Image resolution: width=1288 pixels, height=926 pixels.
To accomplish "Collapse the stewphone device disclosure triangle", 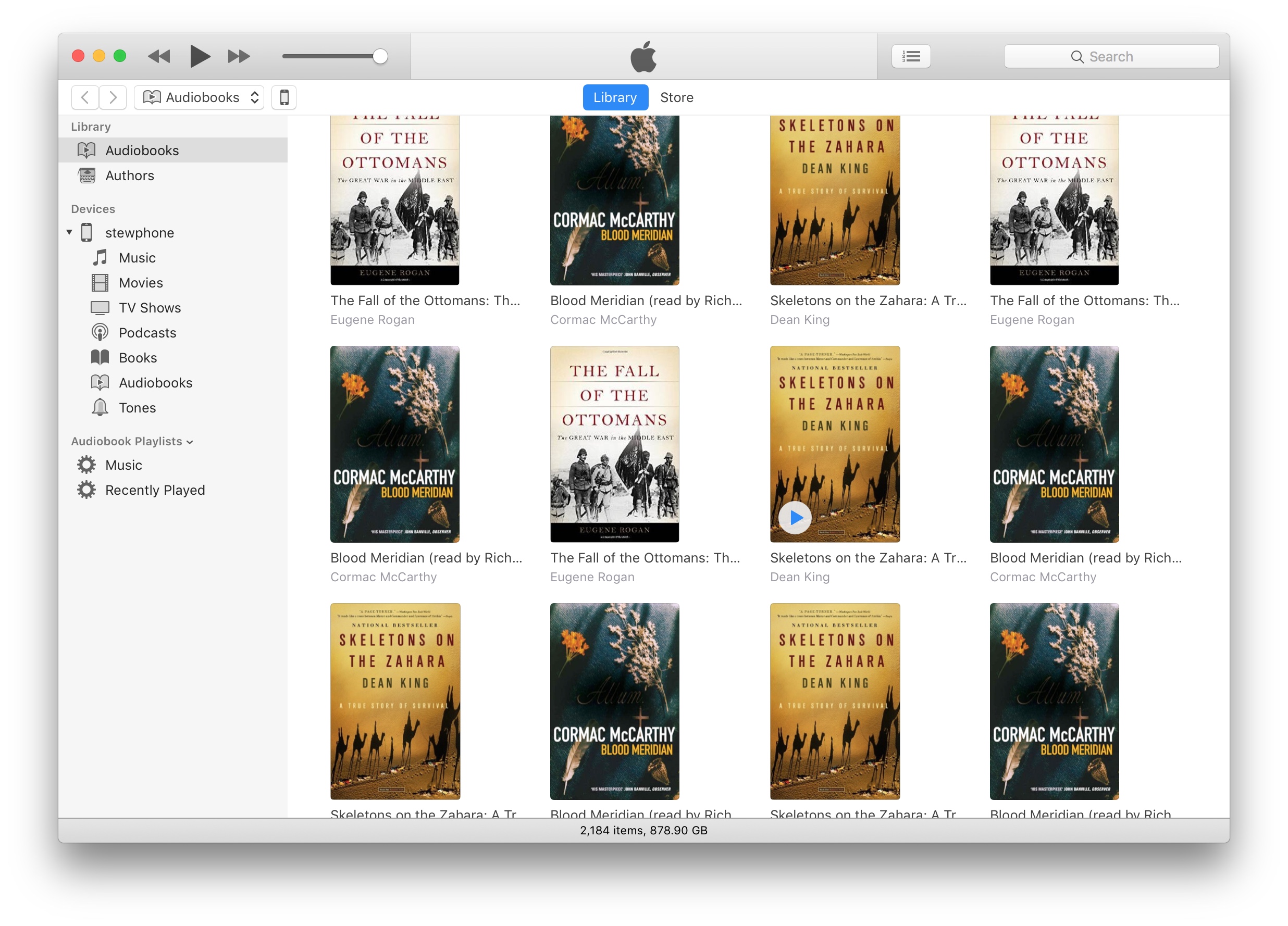I will tap(69, 233).
